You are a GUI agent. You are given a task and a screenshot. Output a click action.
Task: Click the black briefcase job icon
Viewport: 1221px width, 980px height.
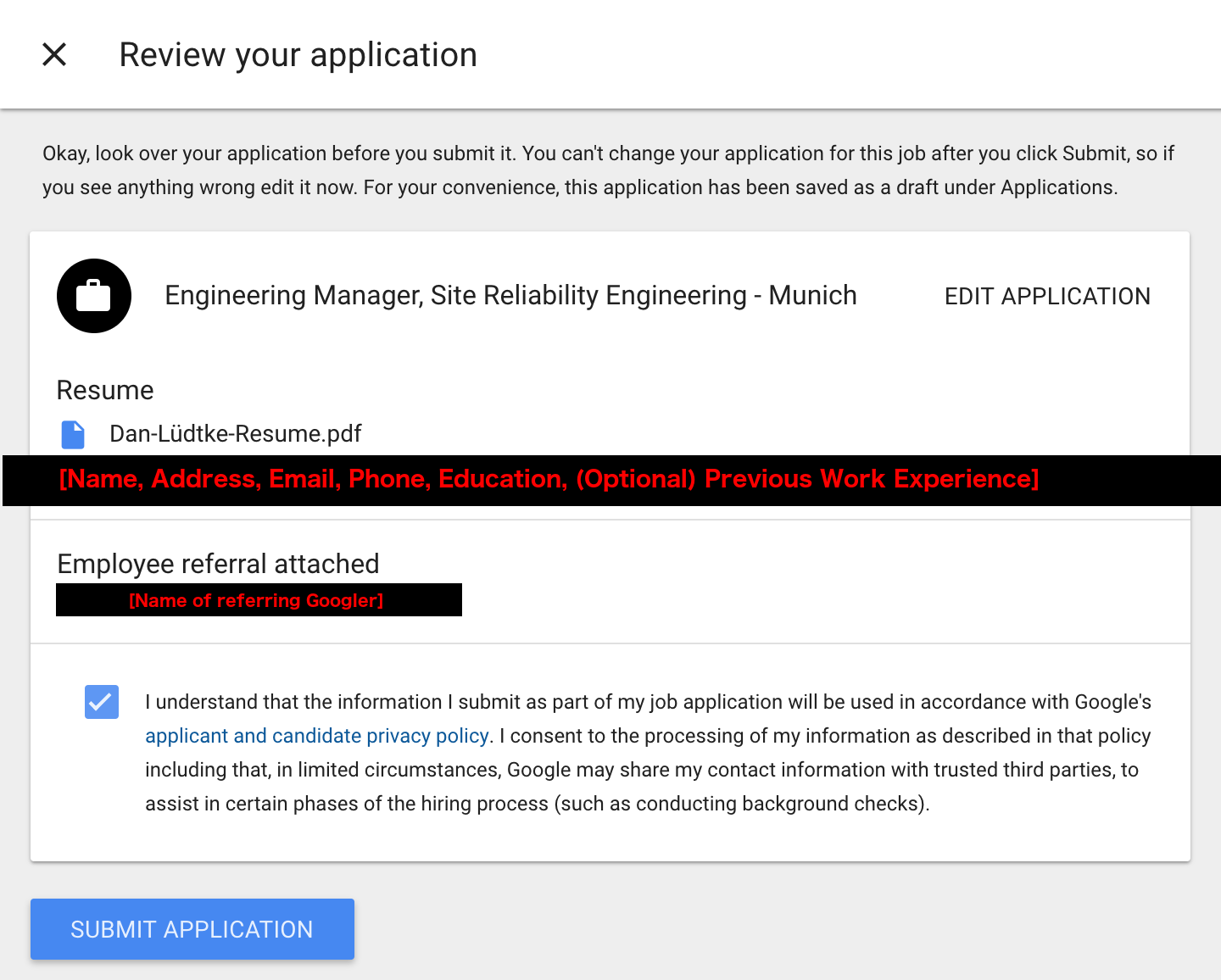tap(94, 296)
